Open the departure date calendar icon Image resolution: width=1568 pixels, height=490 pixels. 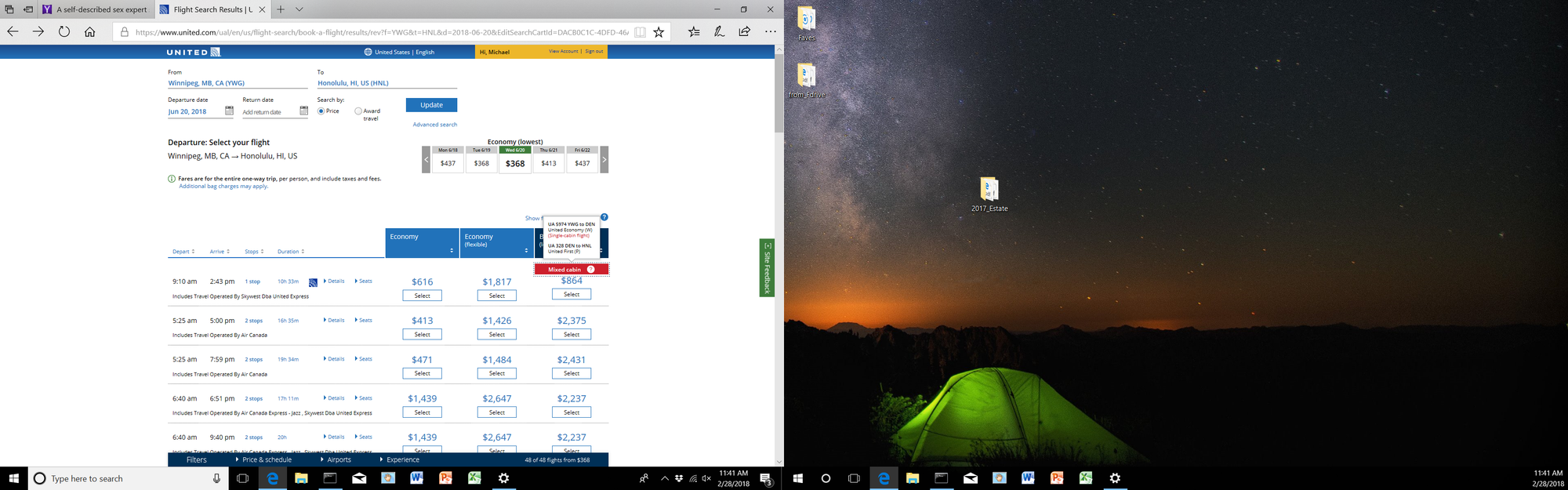(x=229, y=111)
